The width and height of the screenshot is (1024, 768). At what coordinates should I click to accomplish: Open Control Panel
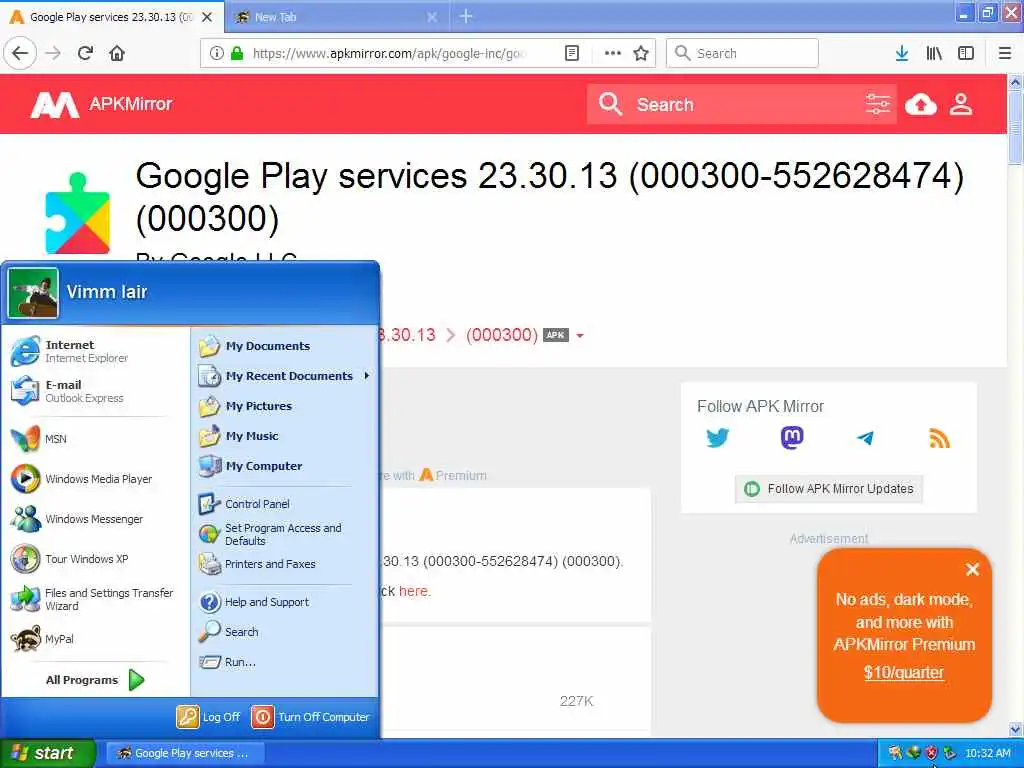(x=284, y=504)
